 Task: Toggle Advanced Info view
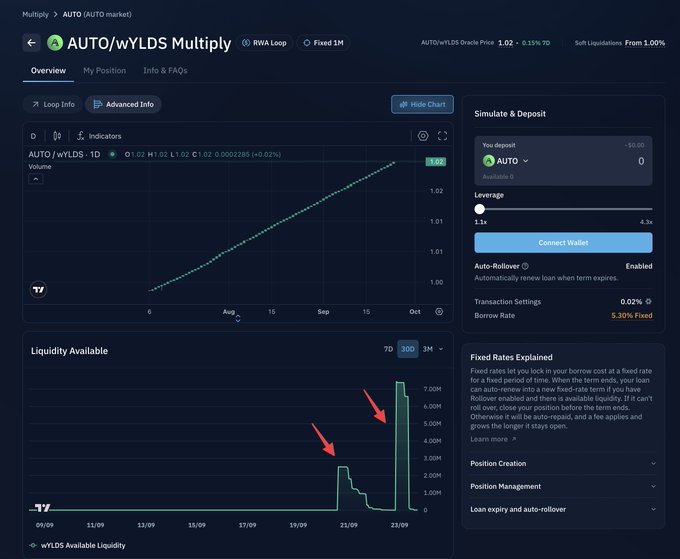(123, 105)
